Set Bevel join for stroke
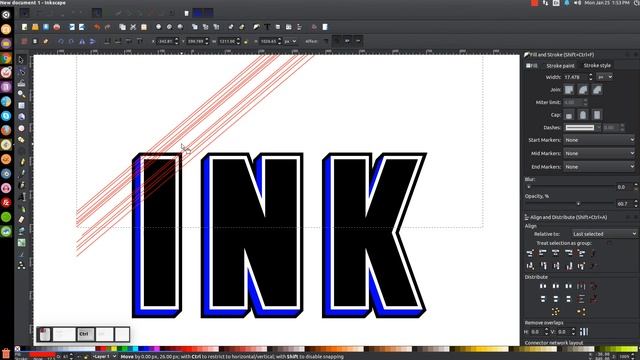The image size is (640, 360). 597,90
